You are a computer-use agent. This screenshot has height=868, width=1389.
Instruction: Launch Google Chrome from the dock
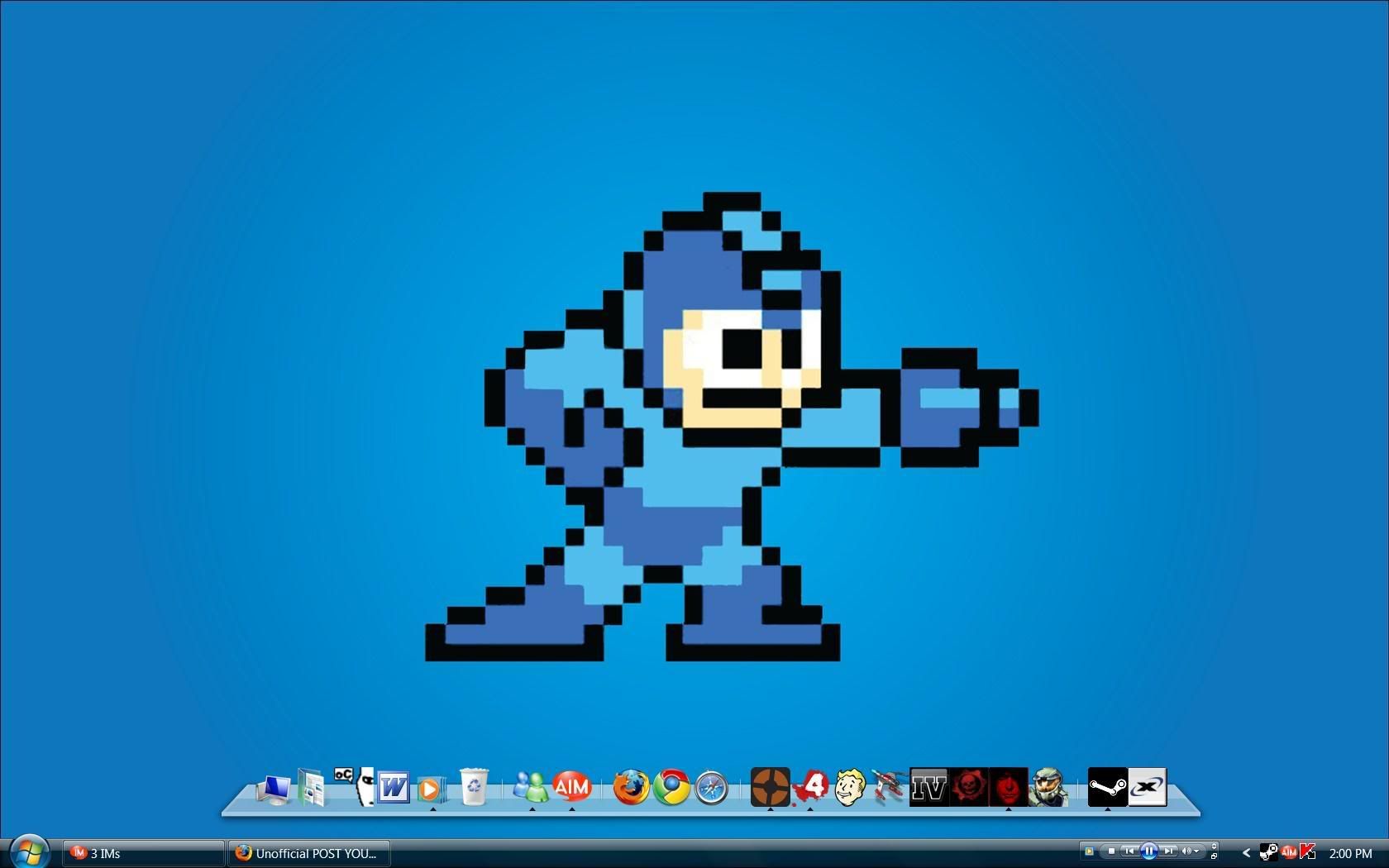[x=672, y=787]
